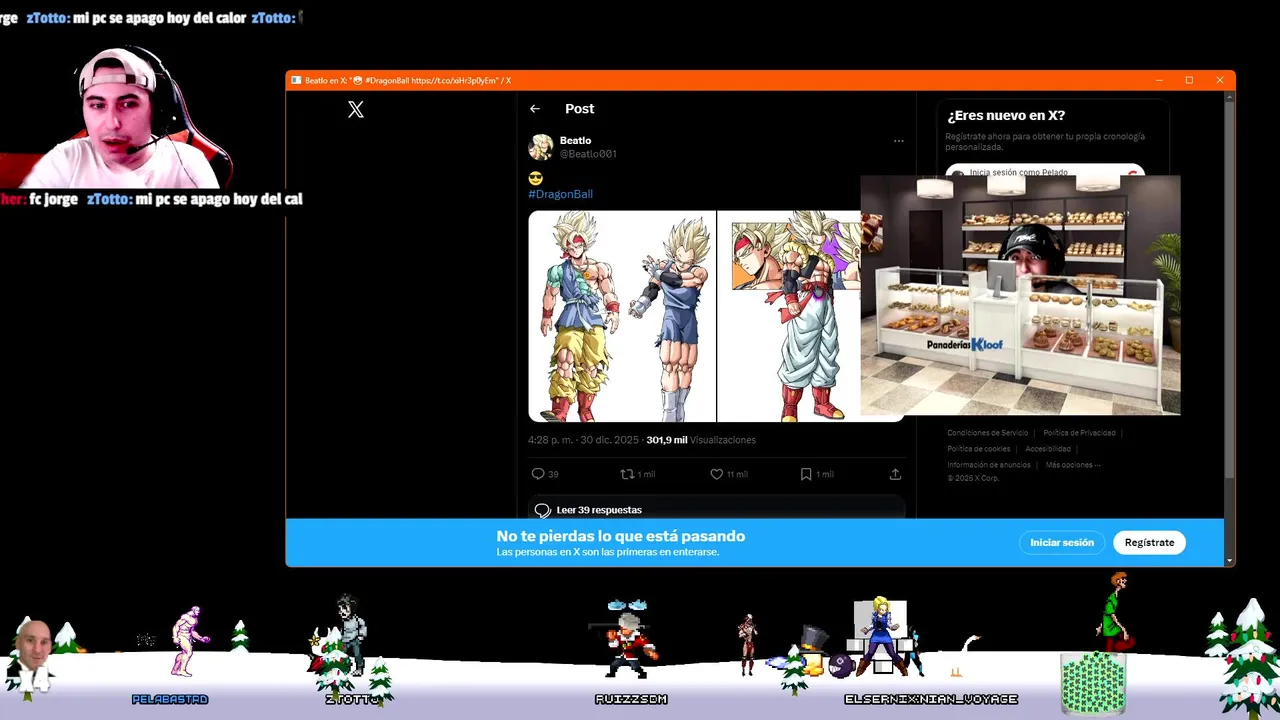Expand the Más opciones footer menu
This screenshot has height=720, width=1280.
pos(1073,465)
